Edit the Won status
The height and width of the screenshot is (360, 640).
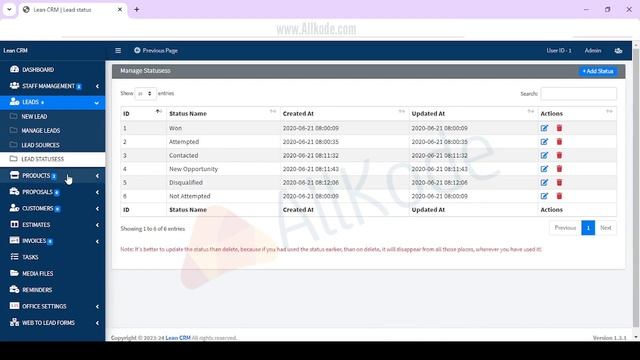pos(544,128)
